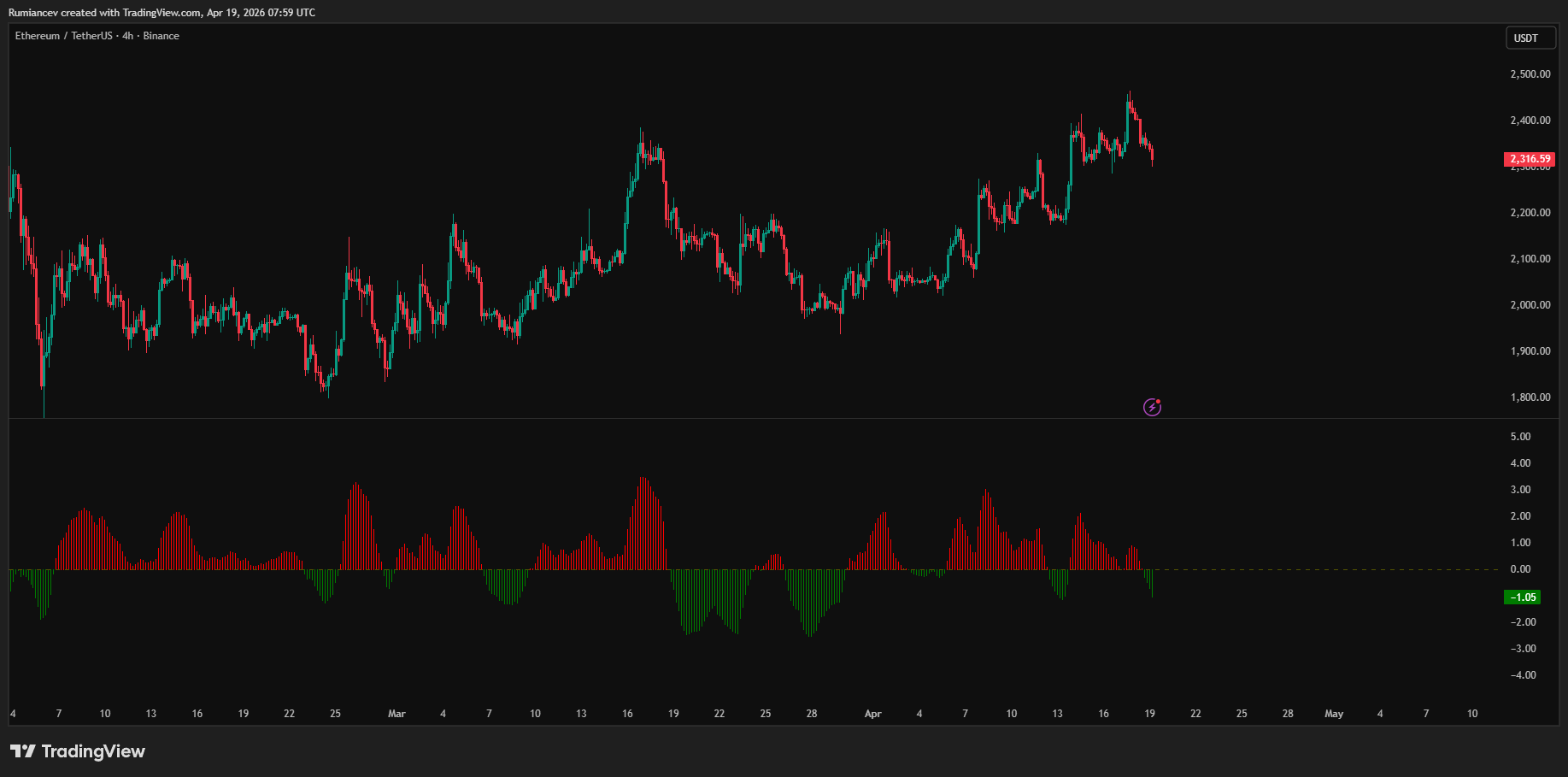Click the 0.00 indicator scale label

tap(1521, 569)
